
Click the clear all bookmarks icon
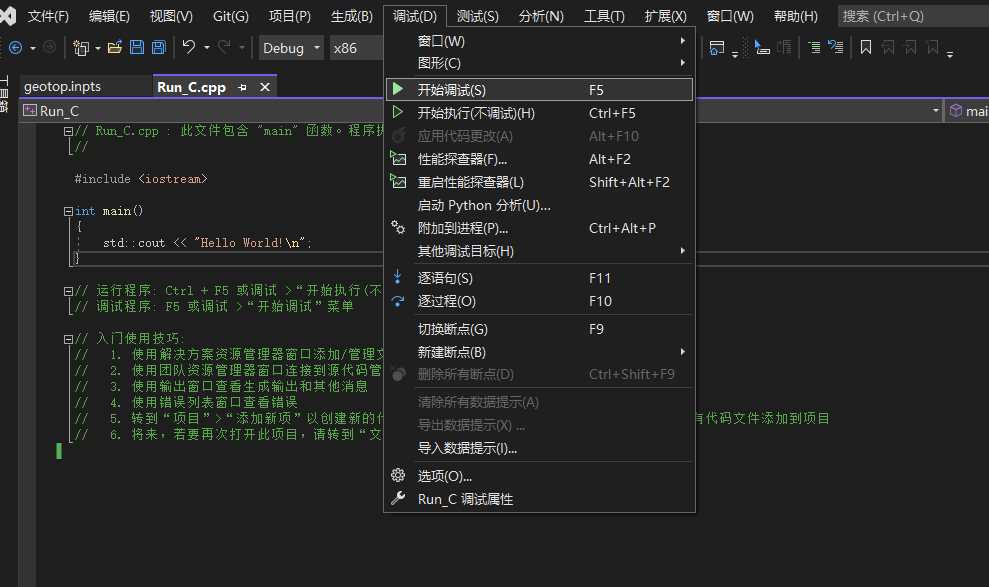point(932,47)
